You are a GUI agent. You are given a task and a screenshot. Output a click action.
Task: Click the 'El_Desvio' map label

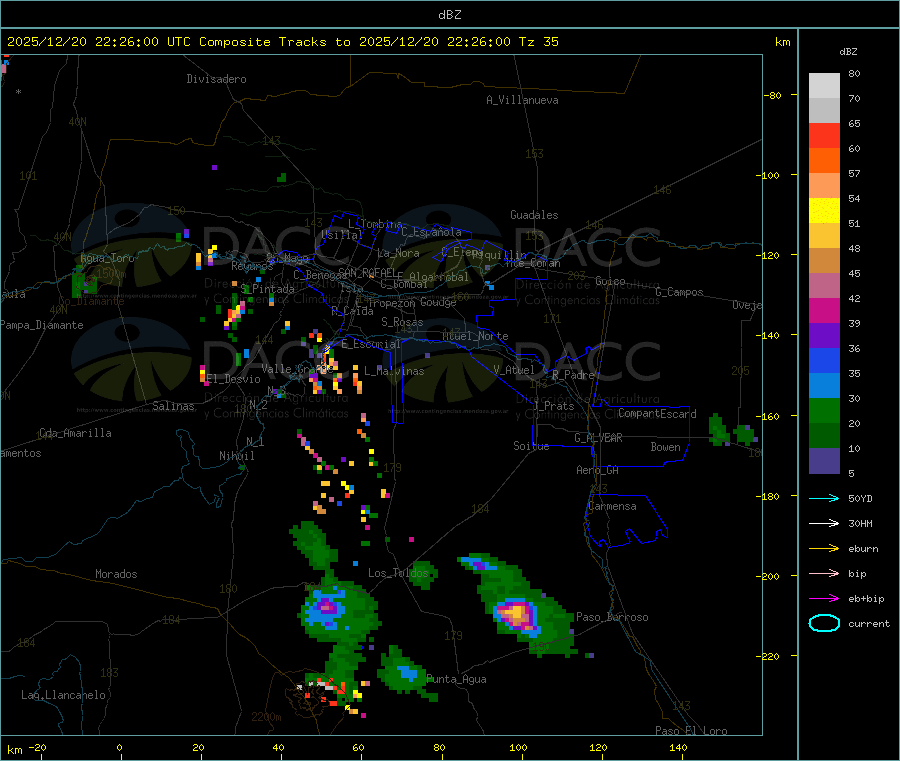click(233, 379)
